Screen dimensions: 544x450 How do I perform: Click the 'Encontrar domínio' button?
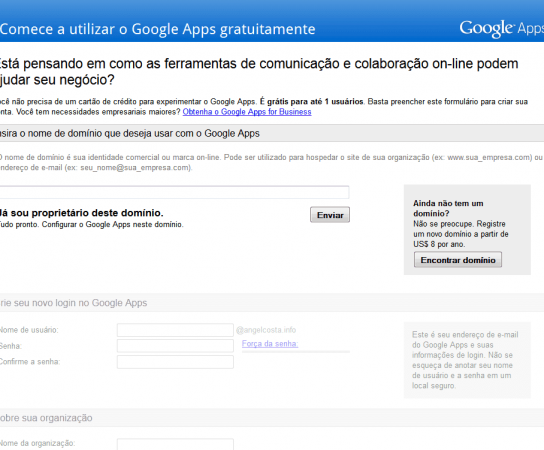(458, 260)
